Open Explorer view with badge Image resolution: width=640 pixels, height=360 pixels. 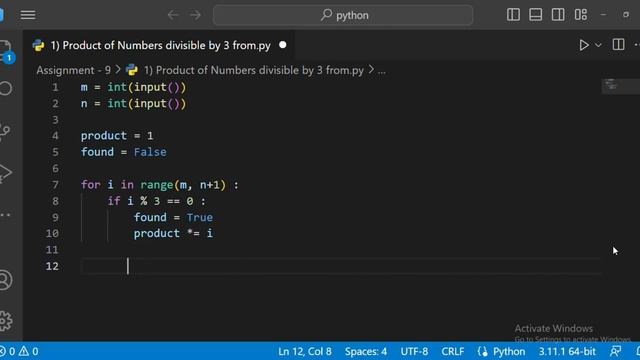7,51
